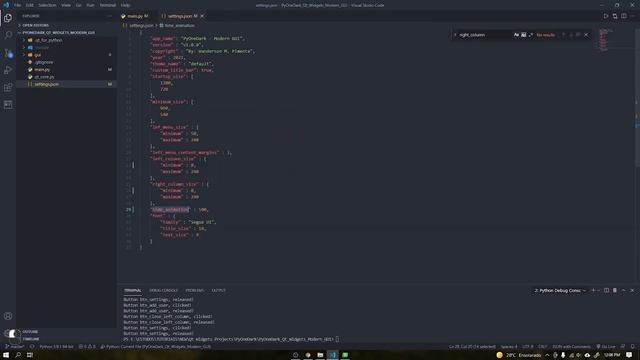Viewport: 640px width, 360px height.
Task: Switch to the Problems panel tab
Action: coord(195,290)
